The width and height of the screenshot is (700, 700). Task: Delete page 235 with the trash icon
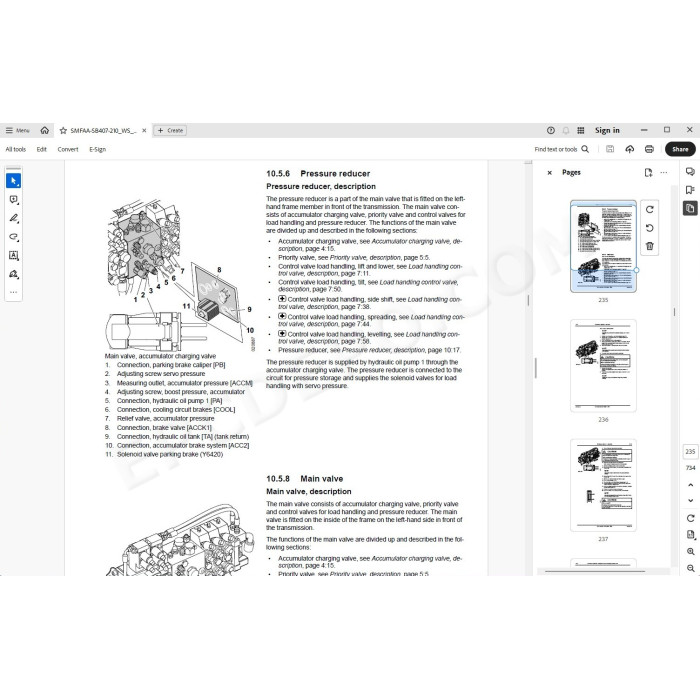[x=650, y=246]
